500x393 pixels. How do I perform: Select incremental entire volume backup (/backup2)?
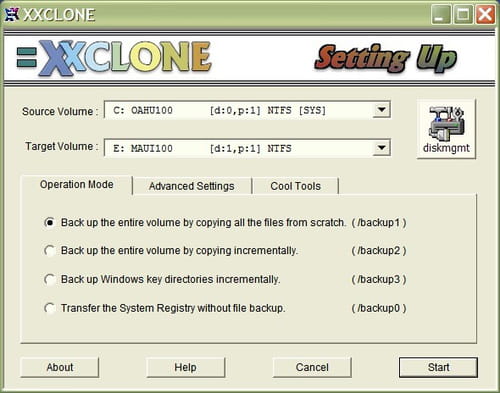click(50, 251)
